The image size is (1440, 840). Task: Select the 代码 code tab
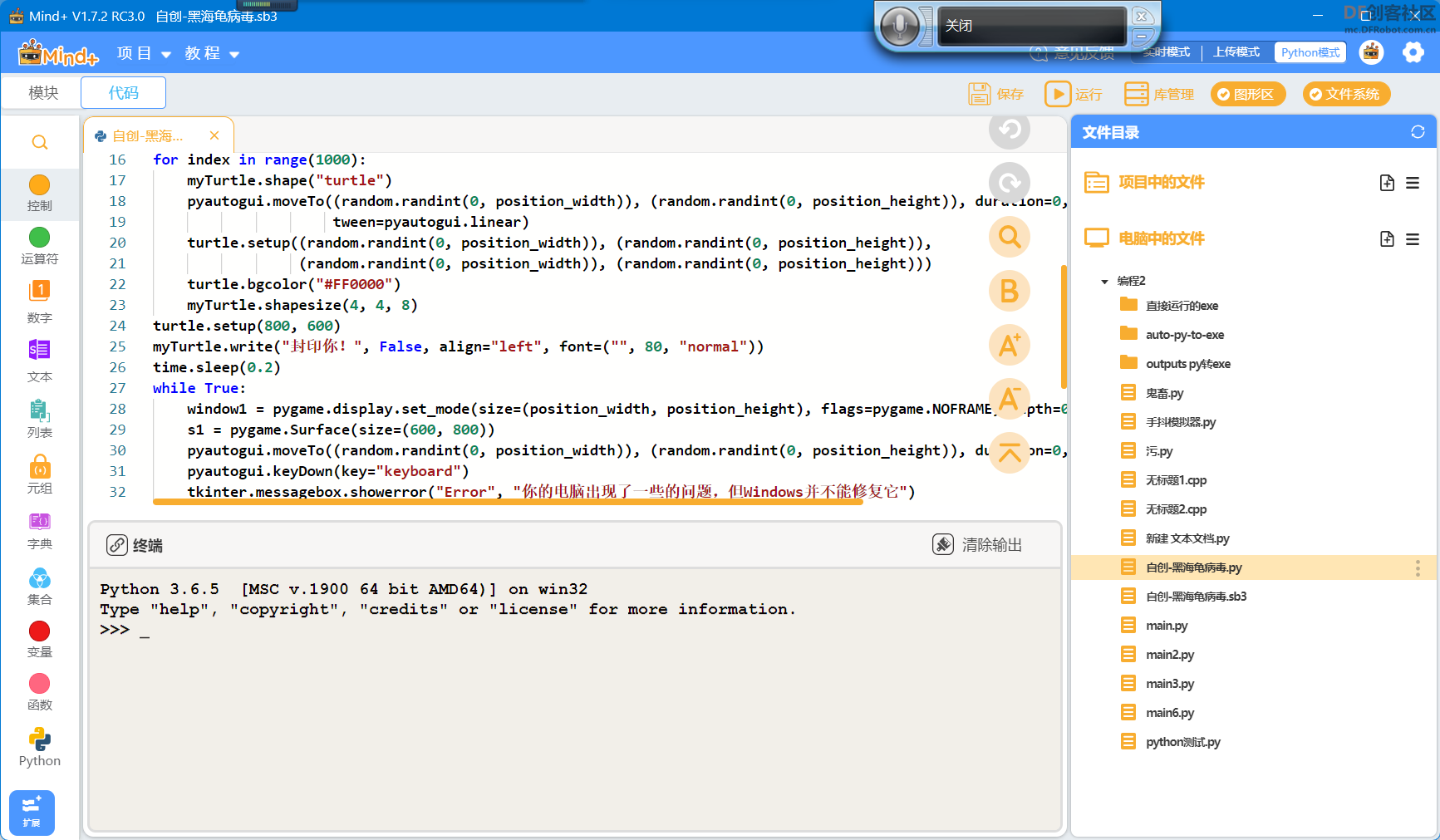(124, 92)
